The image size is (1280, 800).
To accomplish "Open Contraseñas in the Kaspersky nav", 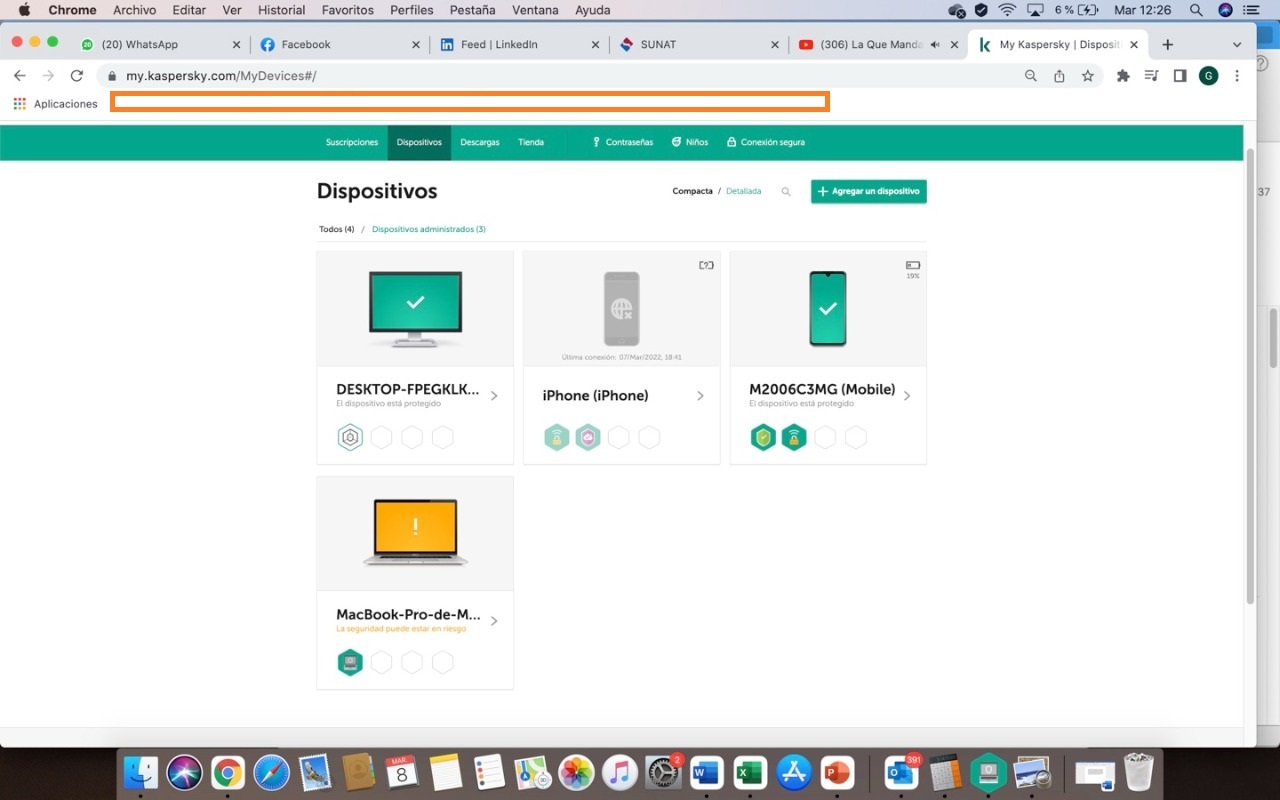I will (x=623, y=142).
